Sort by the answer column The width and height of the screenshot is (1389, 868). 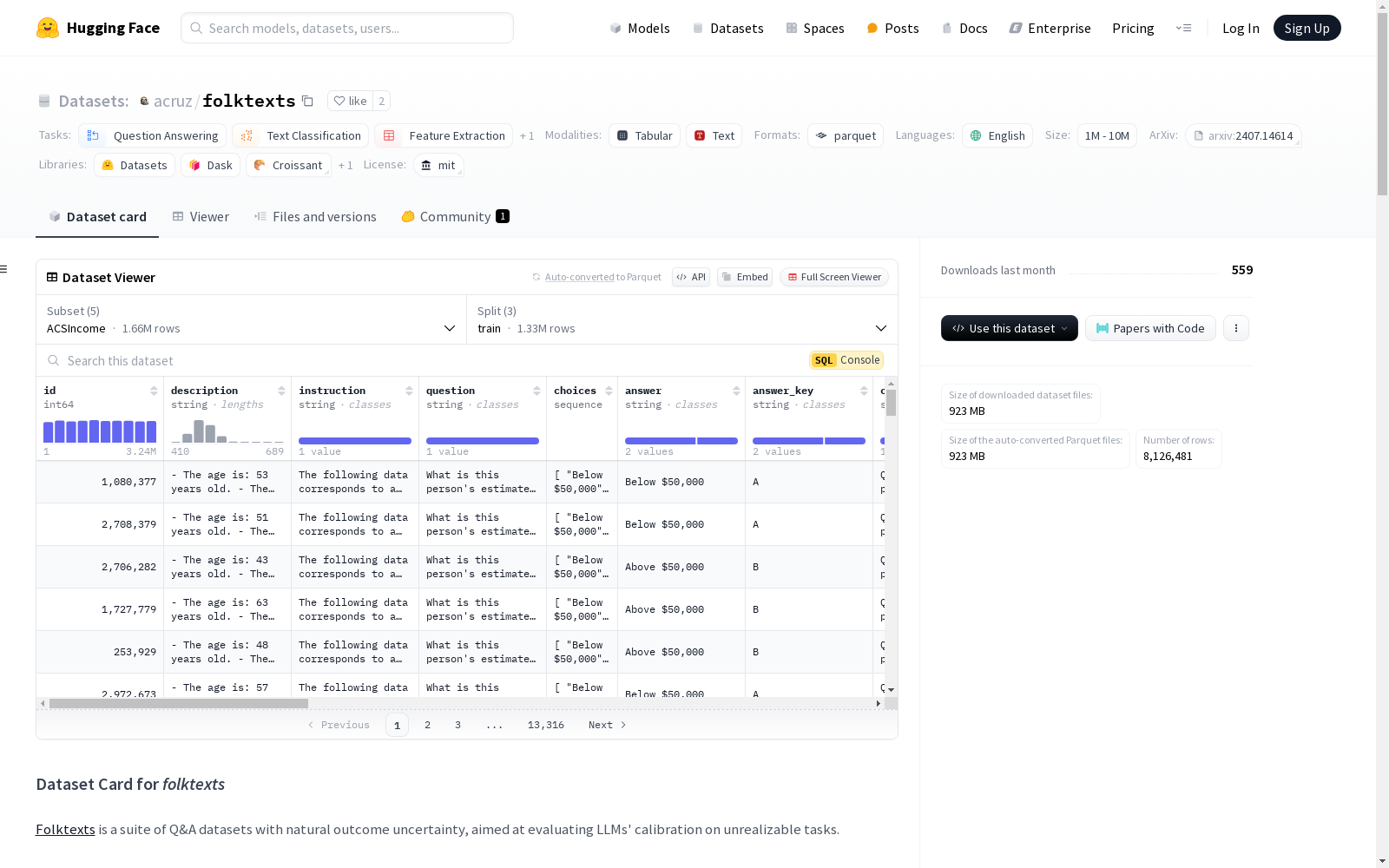pyautogui.click(x=736, y=391)
